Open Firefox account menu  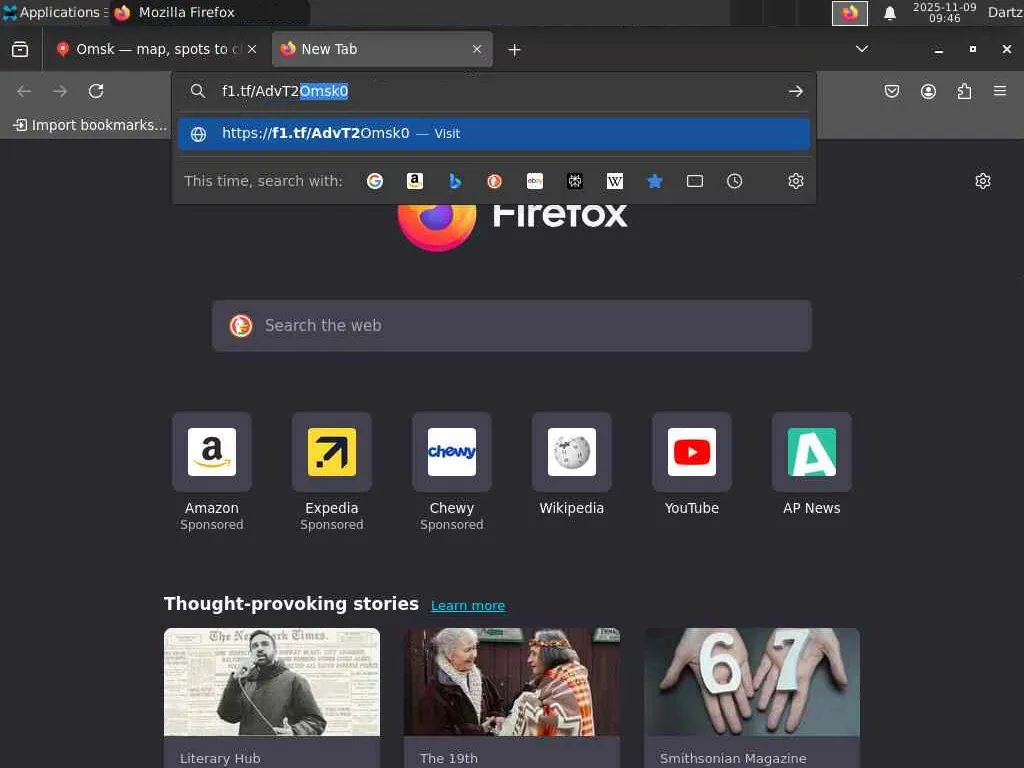coord(928,91)
